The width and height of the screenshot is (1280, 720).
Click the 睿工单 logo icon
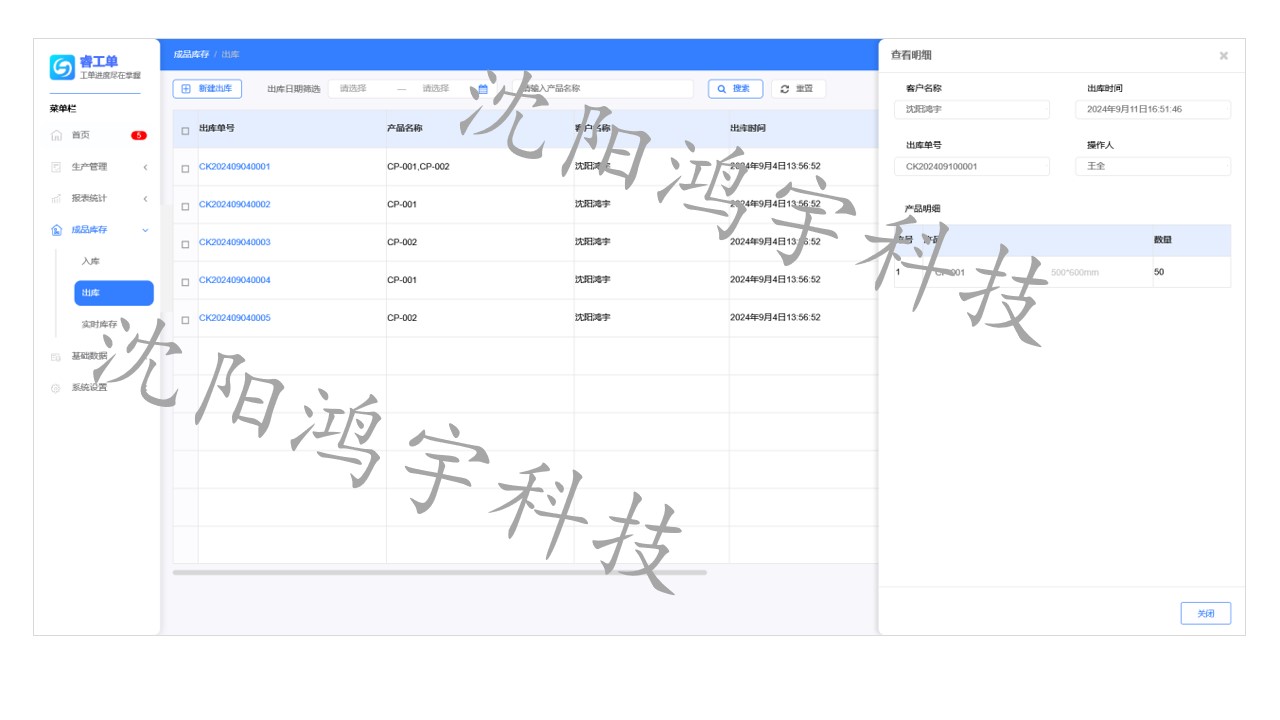tap(62, 67)
